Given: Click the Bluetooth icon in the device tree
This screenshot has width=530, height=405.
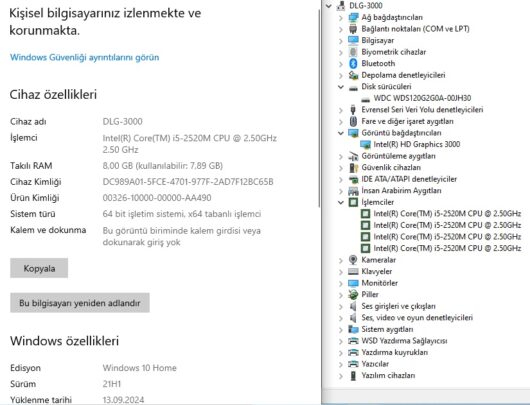Looking at the screenshot, I should pos(353,63).
